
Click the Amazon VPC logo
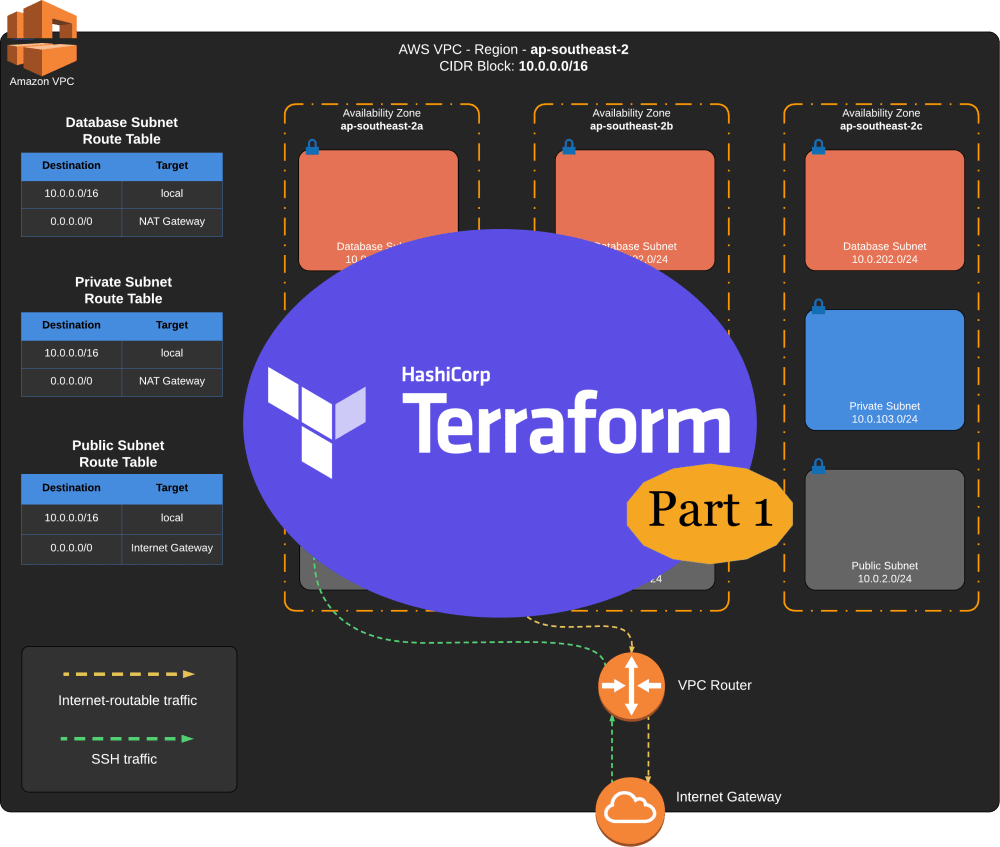[x=42, y=40]
